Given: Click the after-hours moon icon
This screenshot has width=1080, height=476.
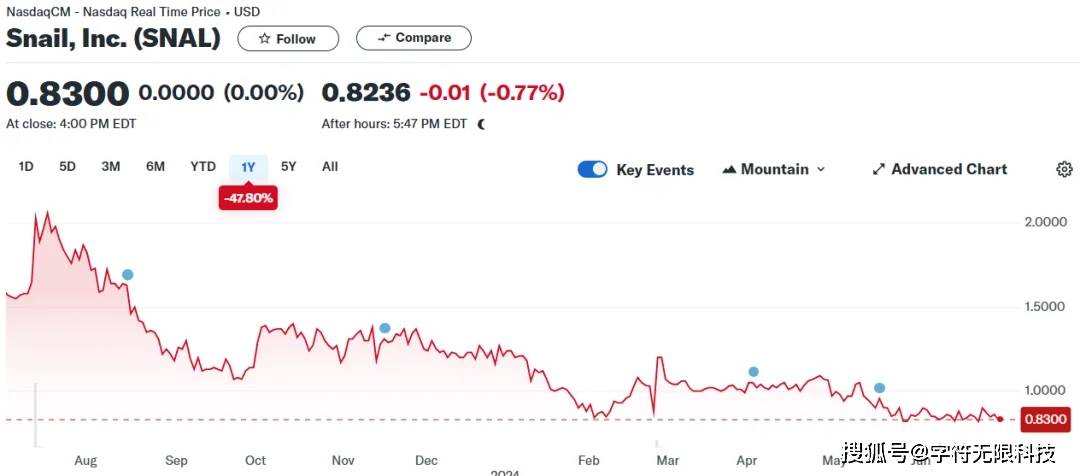Looking at the screenshot, I should point(481,125).
